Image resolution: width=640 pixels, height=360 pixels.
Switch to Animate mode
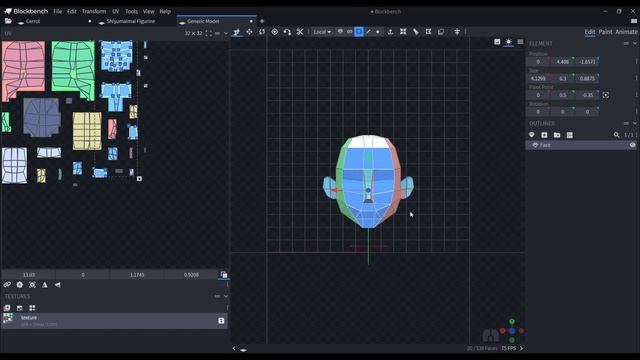[626, 32]
